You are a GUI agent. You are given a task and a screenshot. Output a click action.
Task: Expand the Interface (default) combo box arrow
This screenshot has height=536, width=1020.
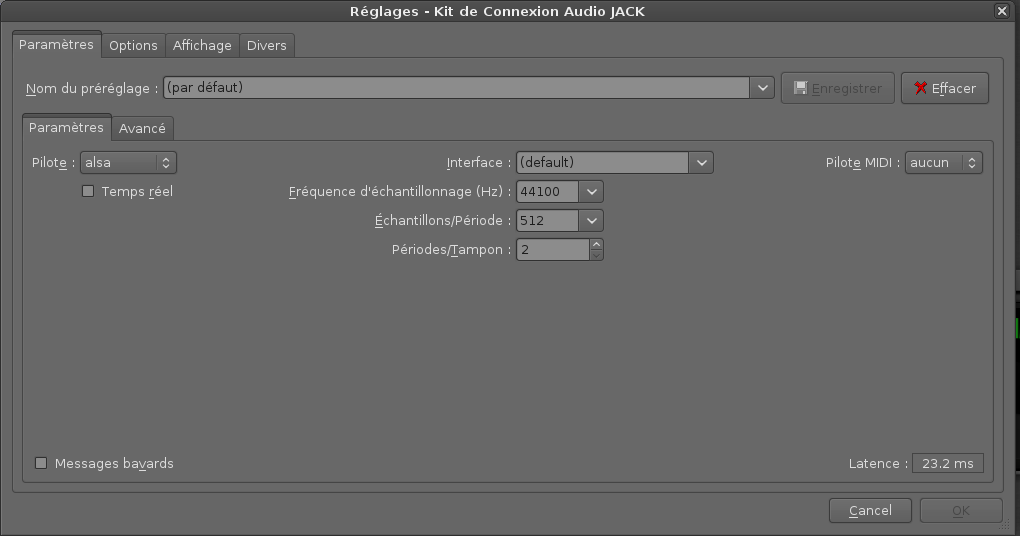click(701, 163)
